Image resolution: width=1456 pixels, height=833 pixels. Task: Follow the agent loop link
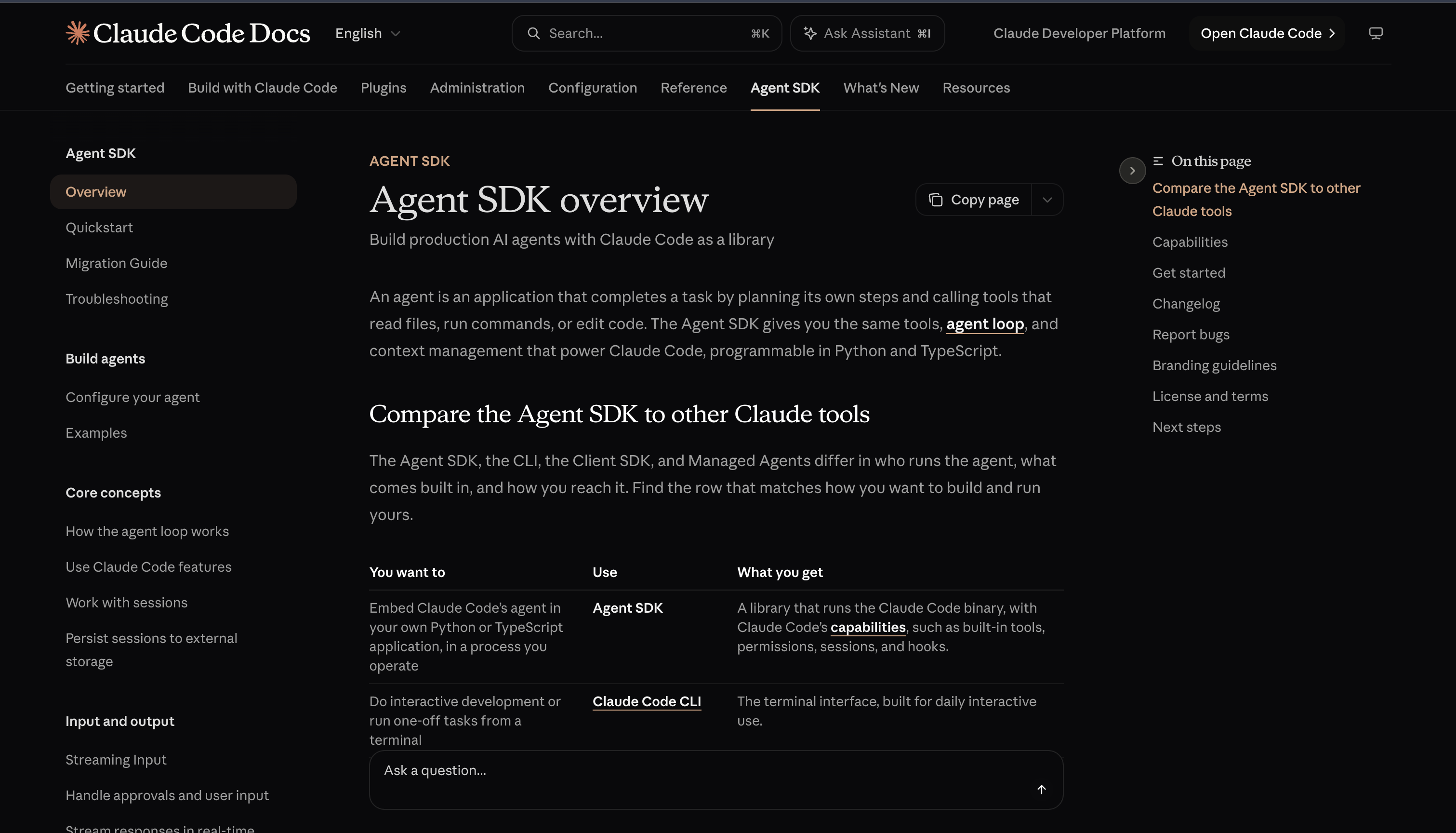pyautogui.click(x=985, y=324)
